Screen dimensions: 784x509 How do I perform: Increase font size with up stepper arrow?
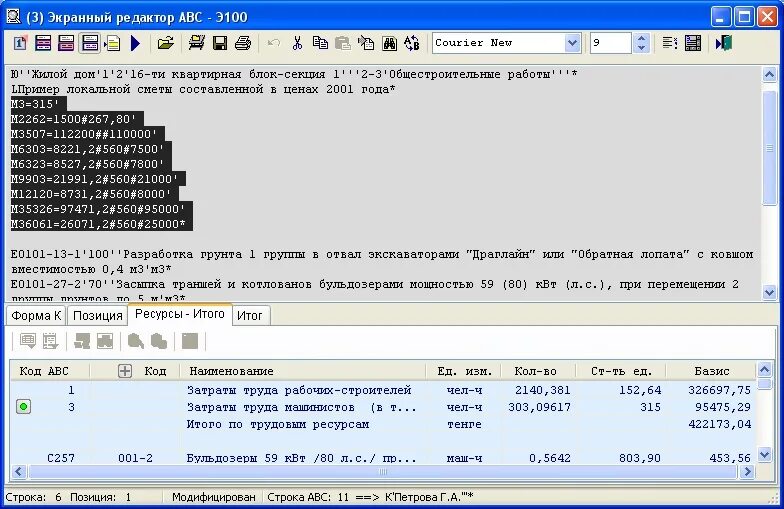(x=641, y=38)
